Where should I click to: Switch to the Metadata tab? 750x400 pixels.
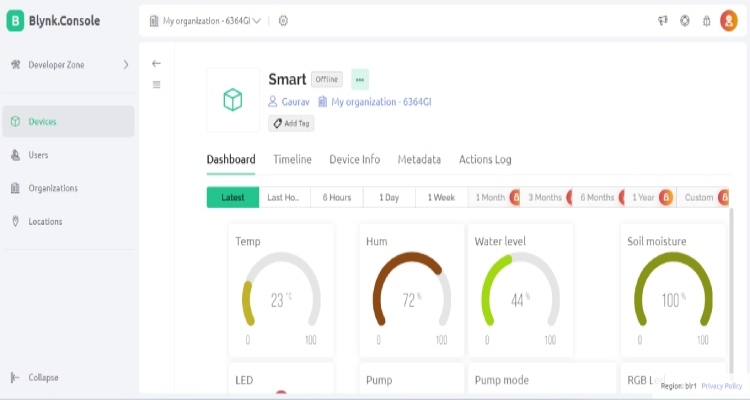[419, 159]
